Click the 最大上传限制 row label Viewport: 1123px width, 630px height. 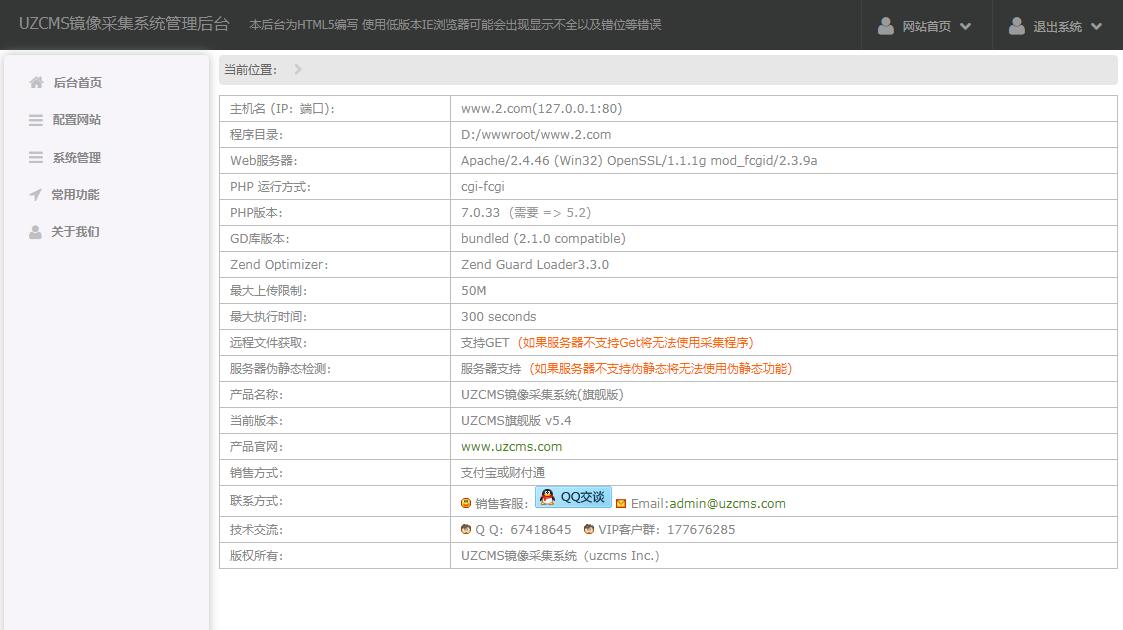269,291
